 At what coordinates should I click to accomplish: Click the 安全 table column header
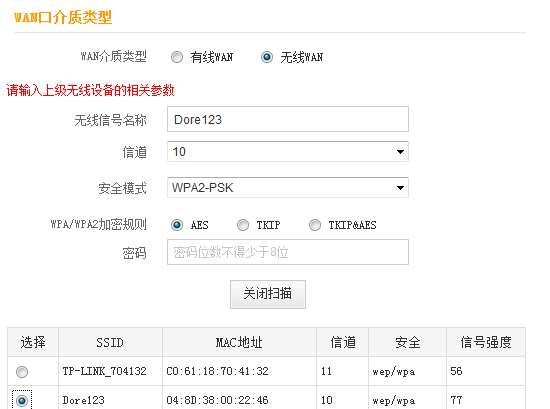(407, 342)
